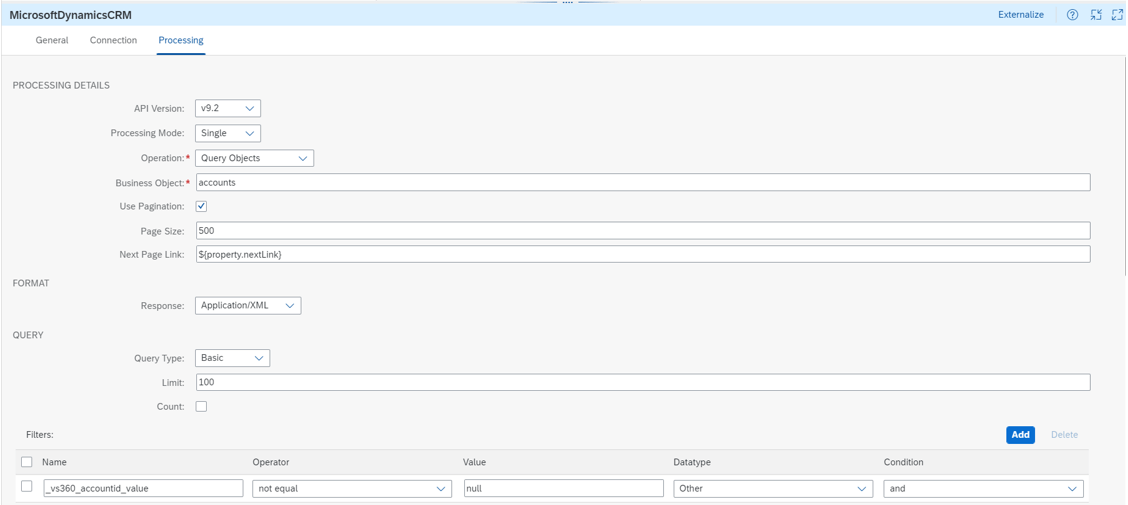Screen dimensions: 1128x505
Task: Click the restore/collapse panel icon
Action: 1096,14
